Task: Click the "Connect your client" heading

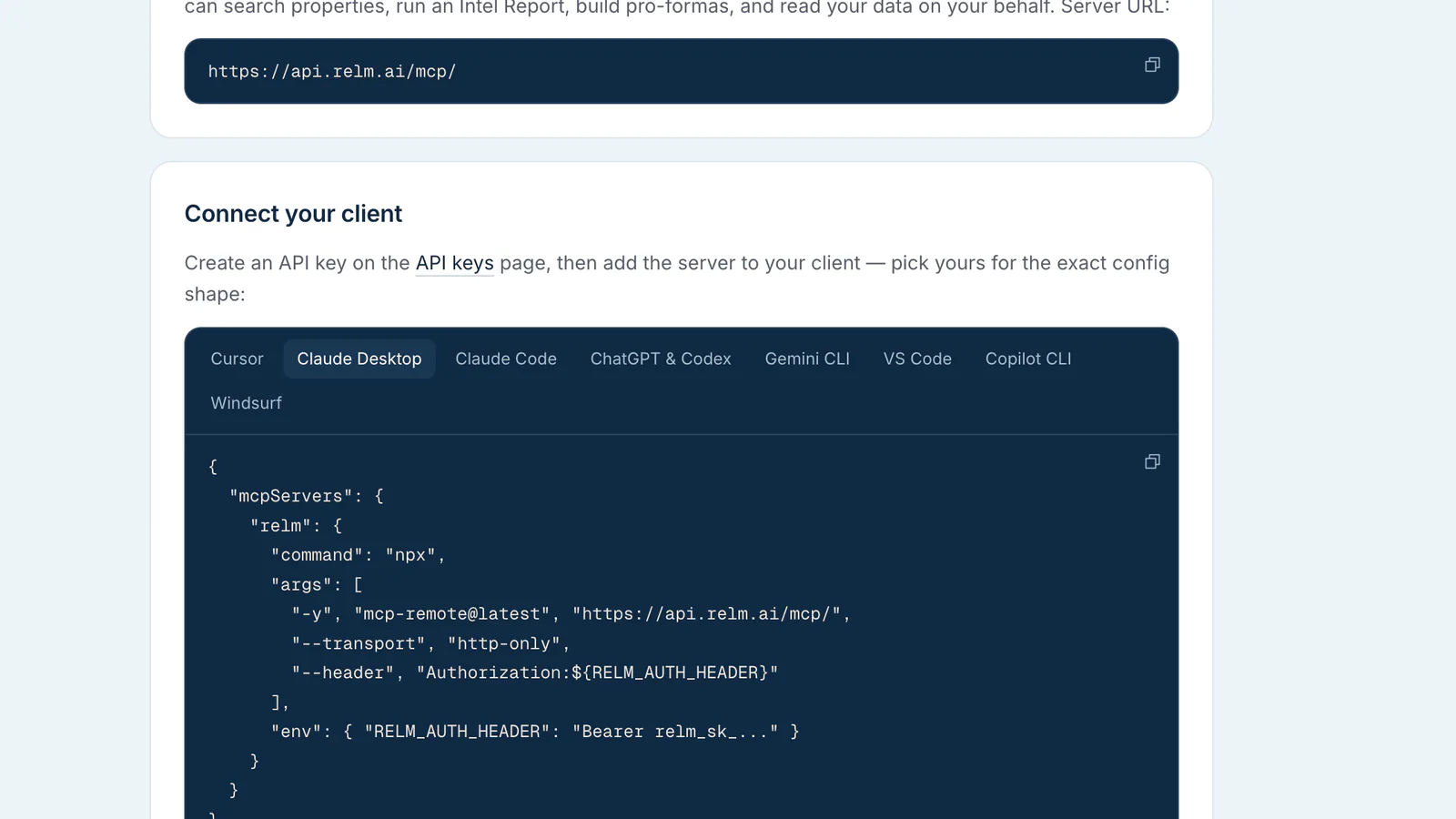Action: [293, 214]
